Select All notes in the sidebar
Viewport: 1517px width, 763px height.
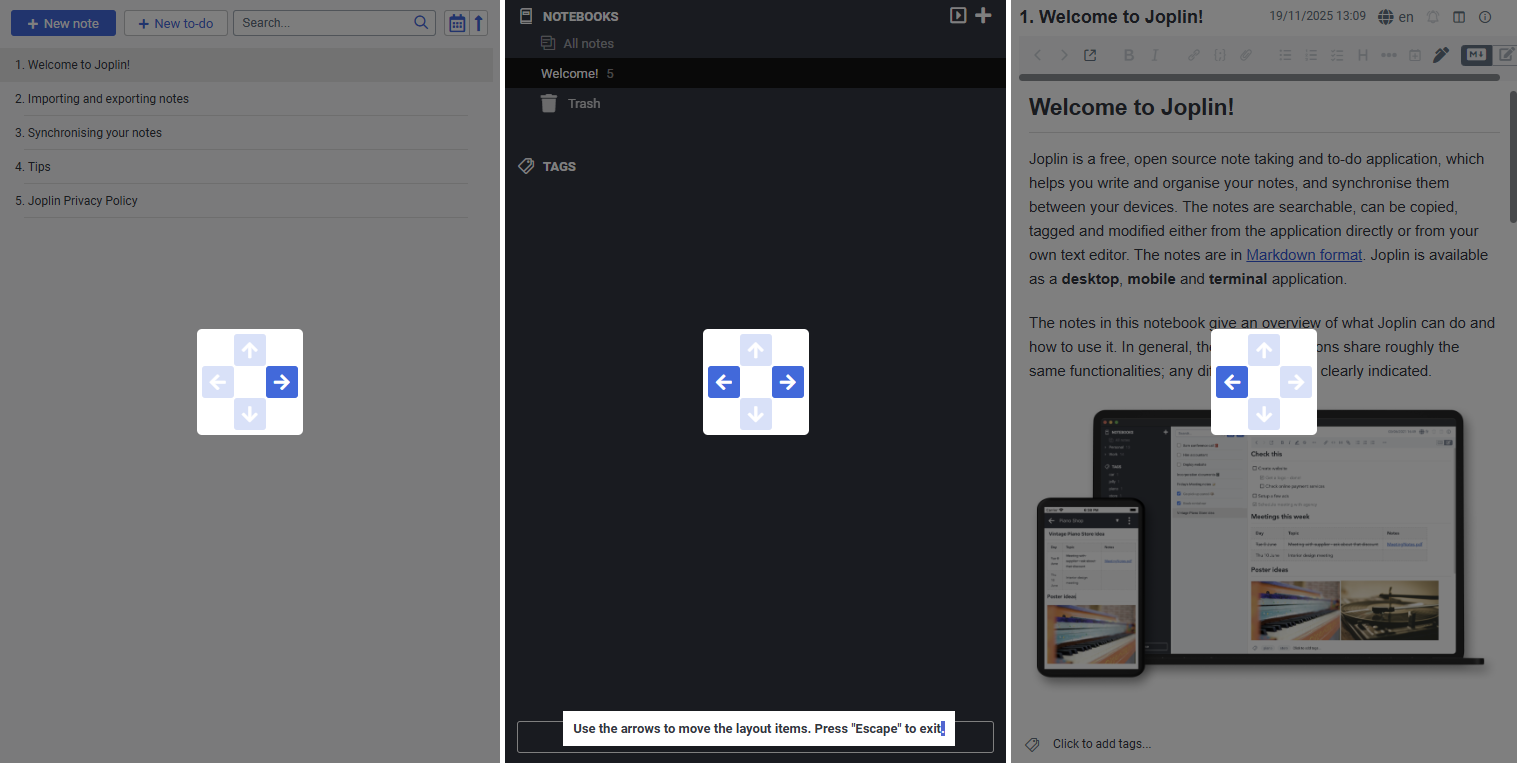588,43
